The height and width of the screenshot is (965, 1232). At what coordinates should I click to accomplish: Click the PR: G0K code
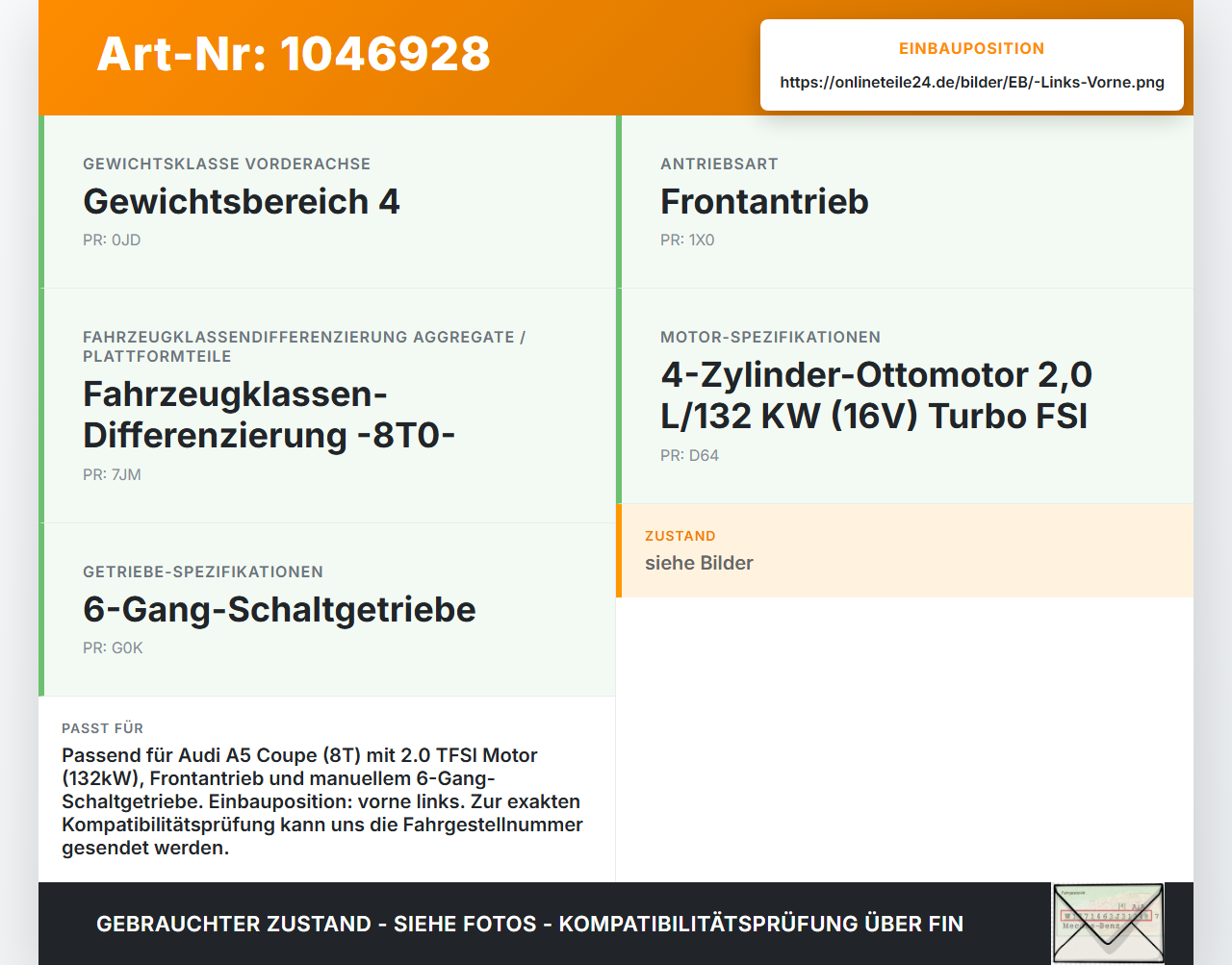[113, 648]
